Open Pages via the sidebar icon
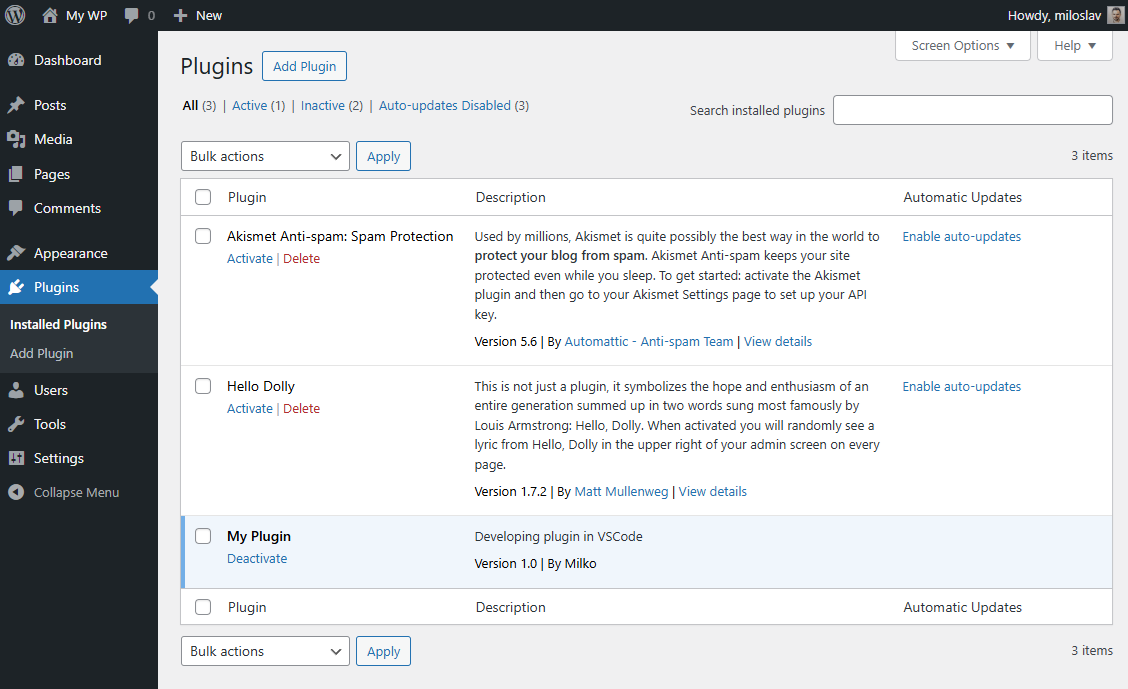This screenshot has width=1128, height=689. [x=18, y=174]
